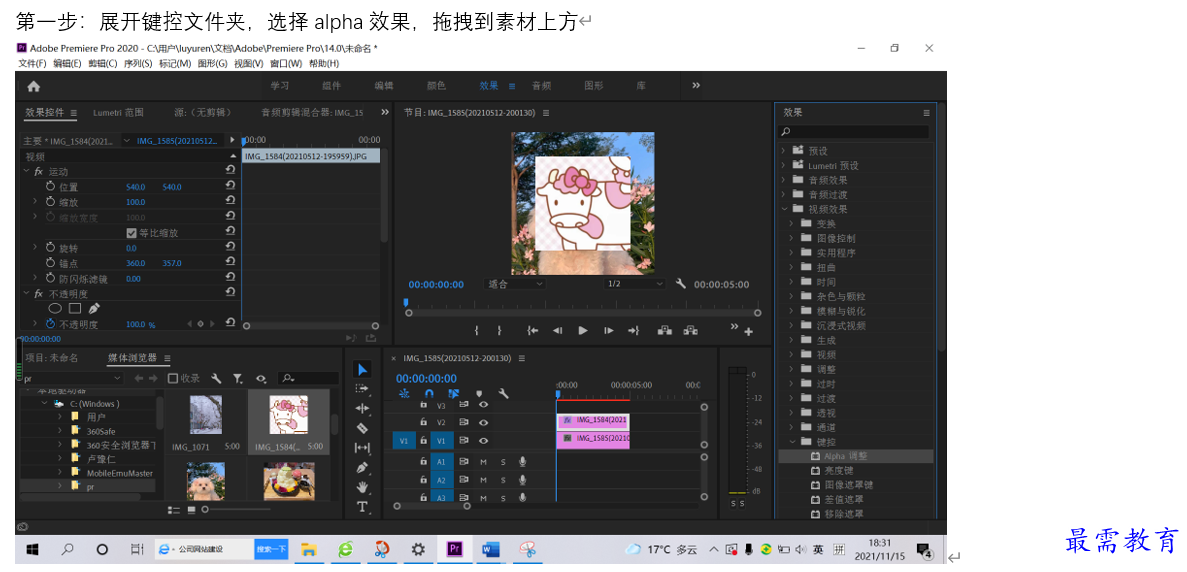Step back one frame

tap(558, 331)
